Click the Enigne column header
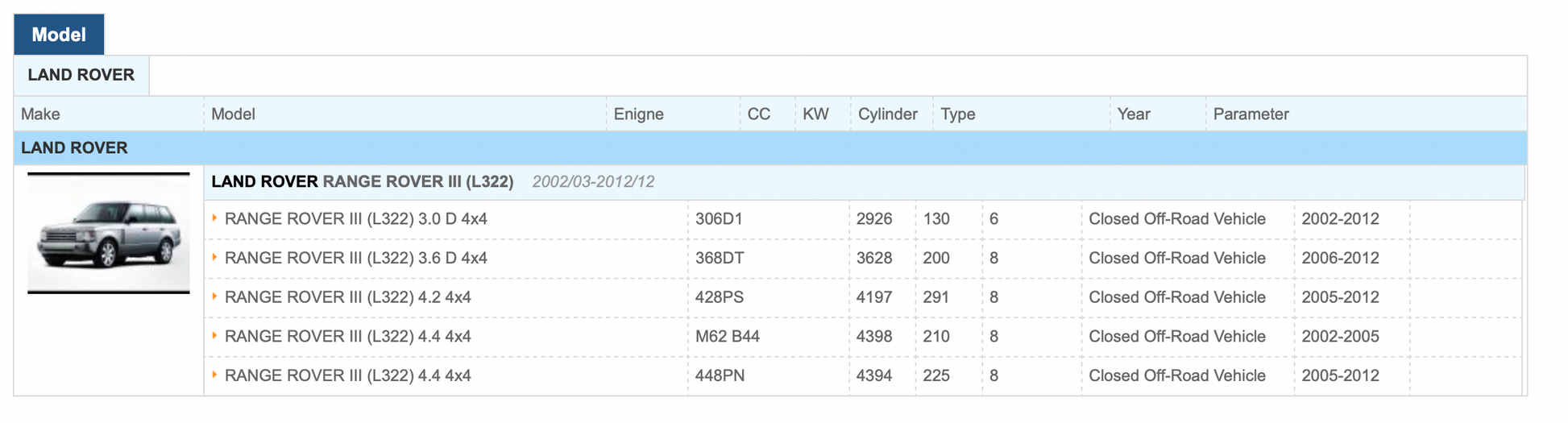 (638, 114)
